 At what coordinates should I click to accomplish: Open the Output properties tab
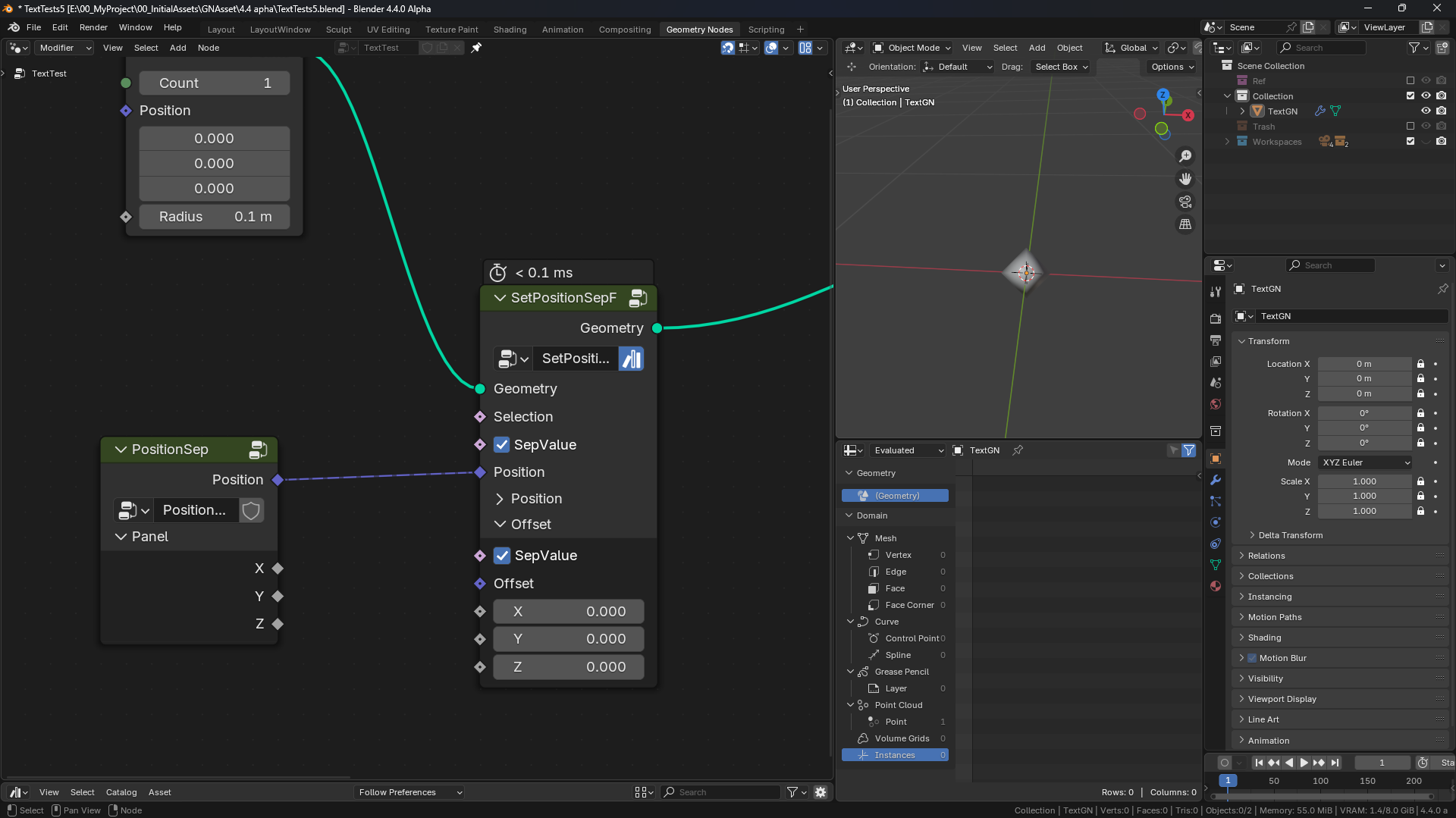(x=1216, y=340)
